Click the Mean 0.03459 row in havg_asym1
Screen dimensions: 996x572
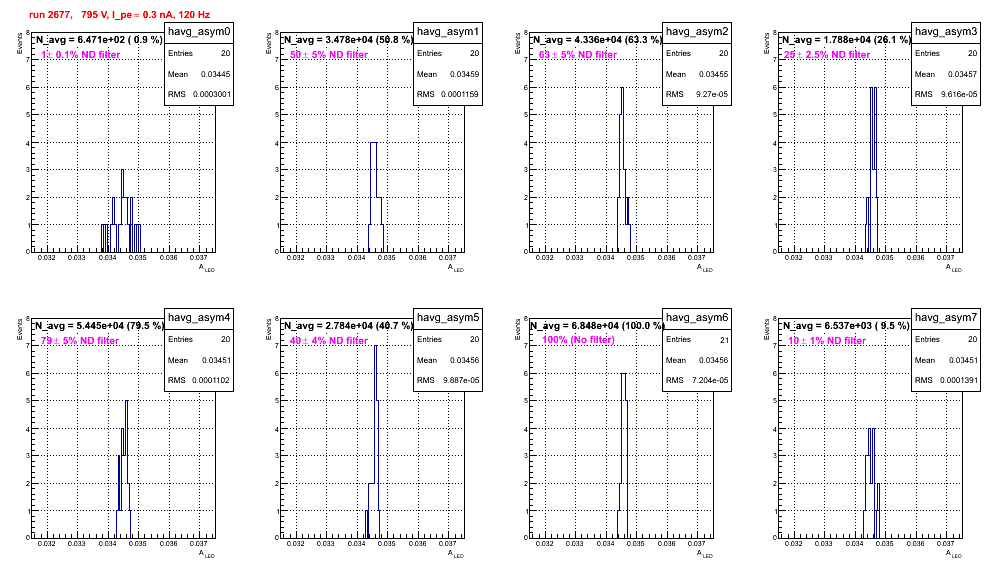[448, 74]
